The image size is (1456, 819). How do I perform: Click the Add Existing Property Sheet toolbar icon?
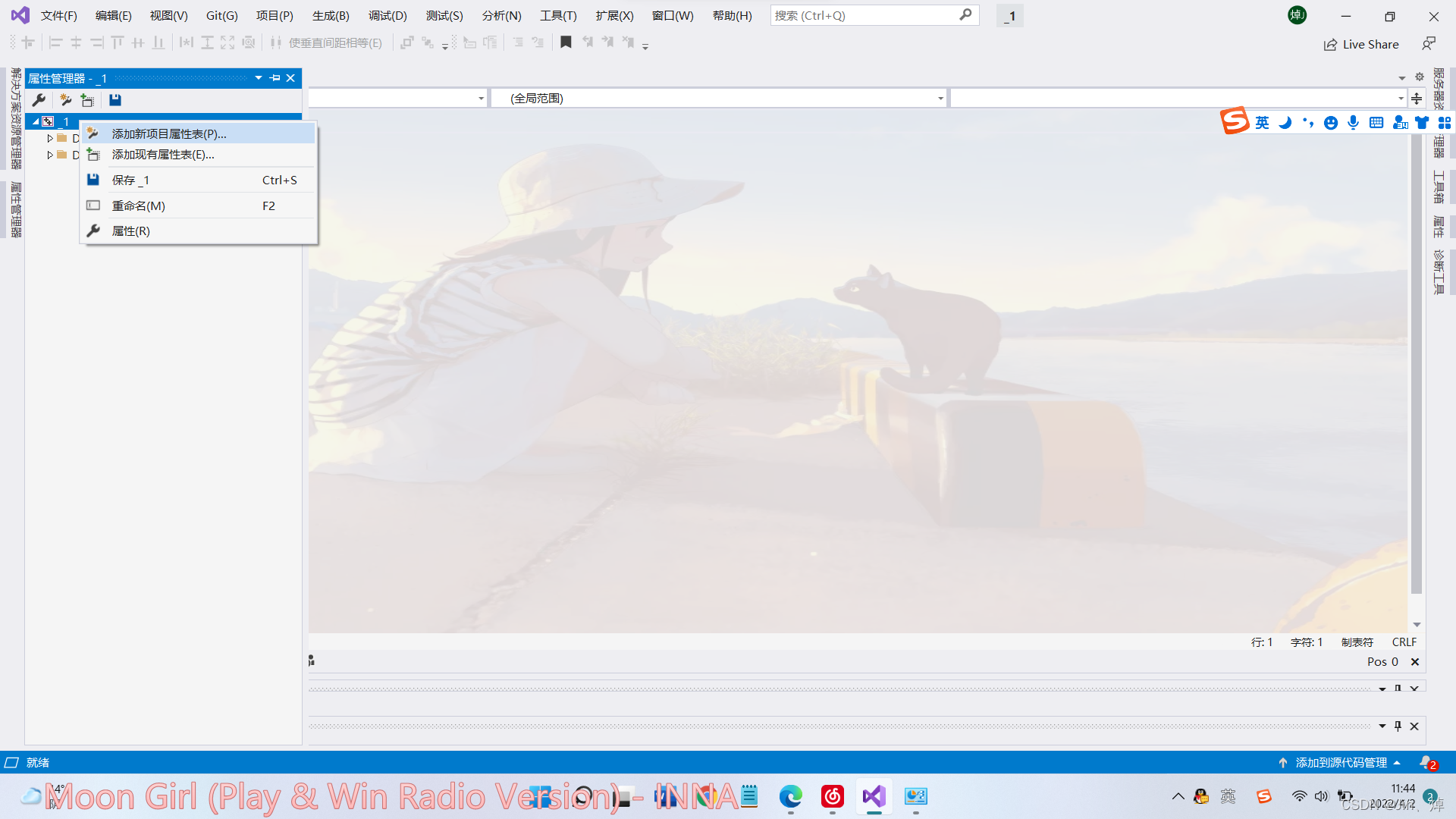point(88,99)
